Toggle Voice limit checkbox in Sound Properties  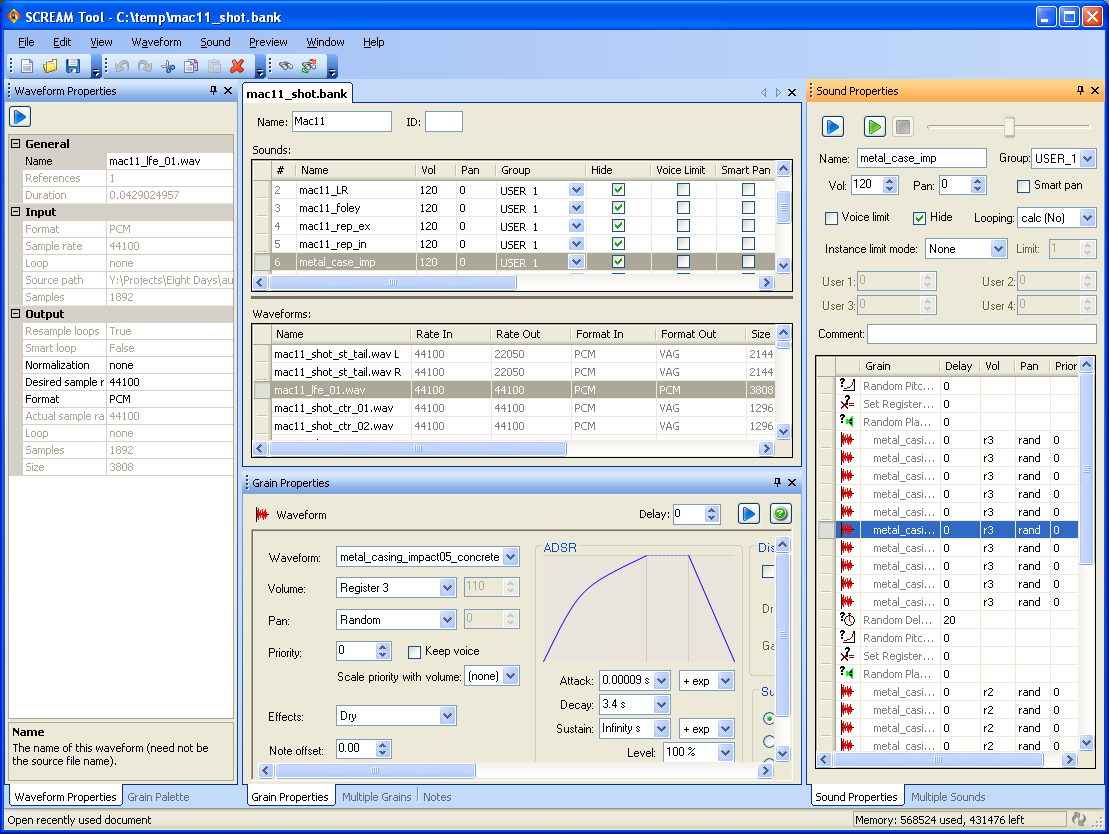pos(832,218)
